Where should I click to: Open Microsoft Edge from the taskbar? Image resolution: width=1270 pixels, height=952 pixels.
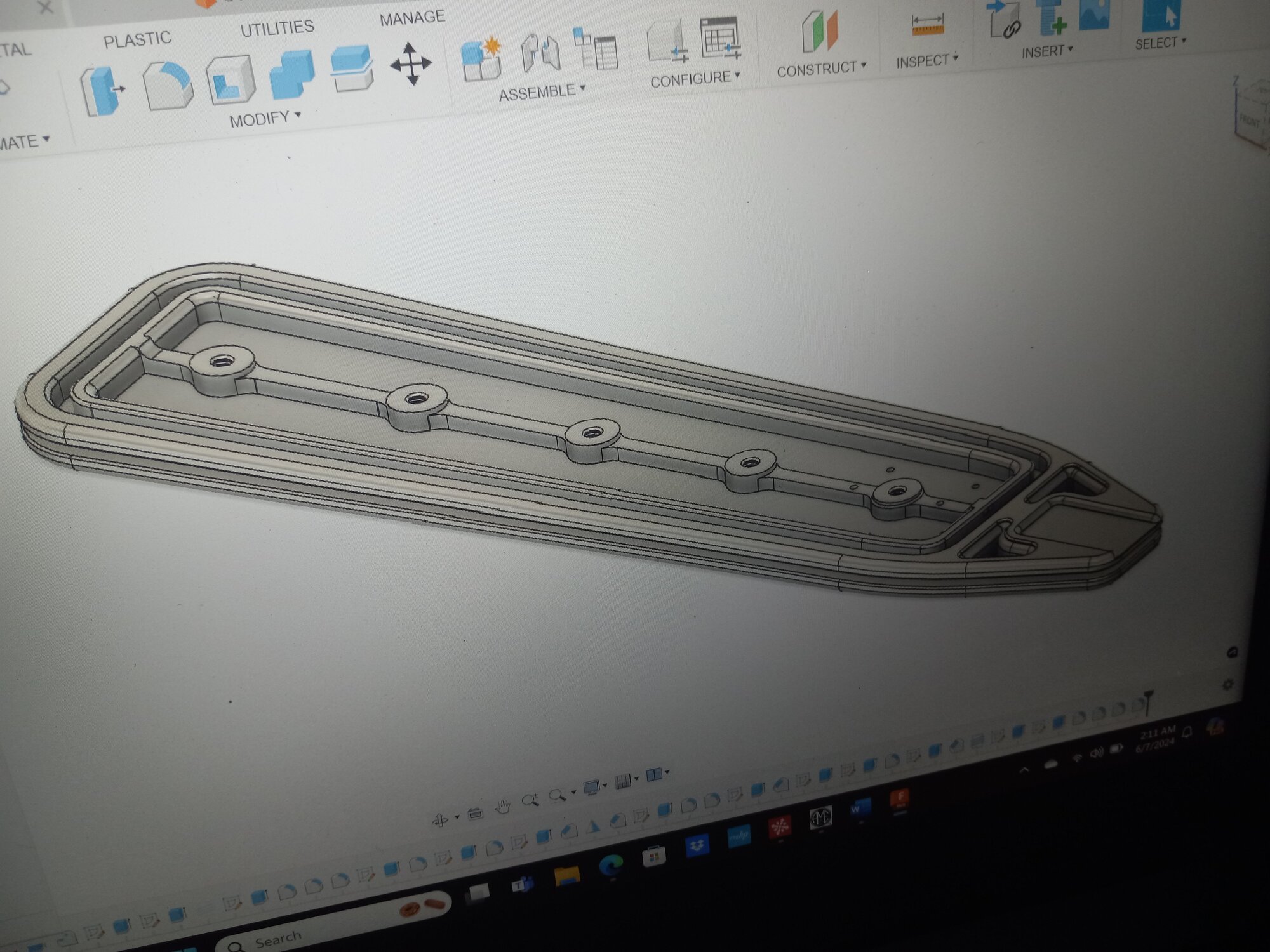(x=611, y=866)
